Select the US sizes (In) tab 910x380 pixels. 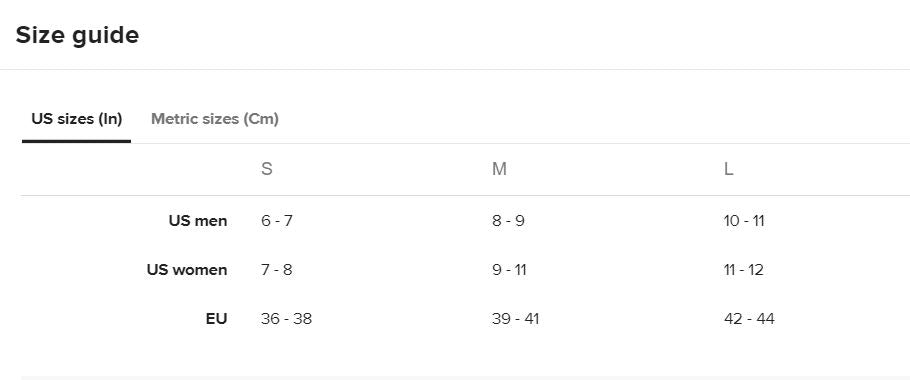click(x=77, y=119)
